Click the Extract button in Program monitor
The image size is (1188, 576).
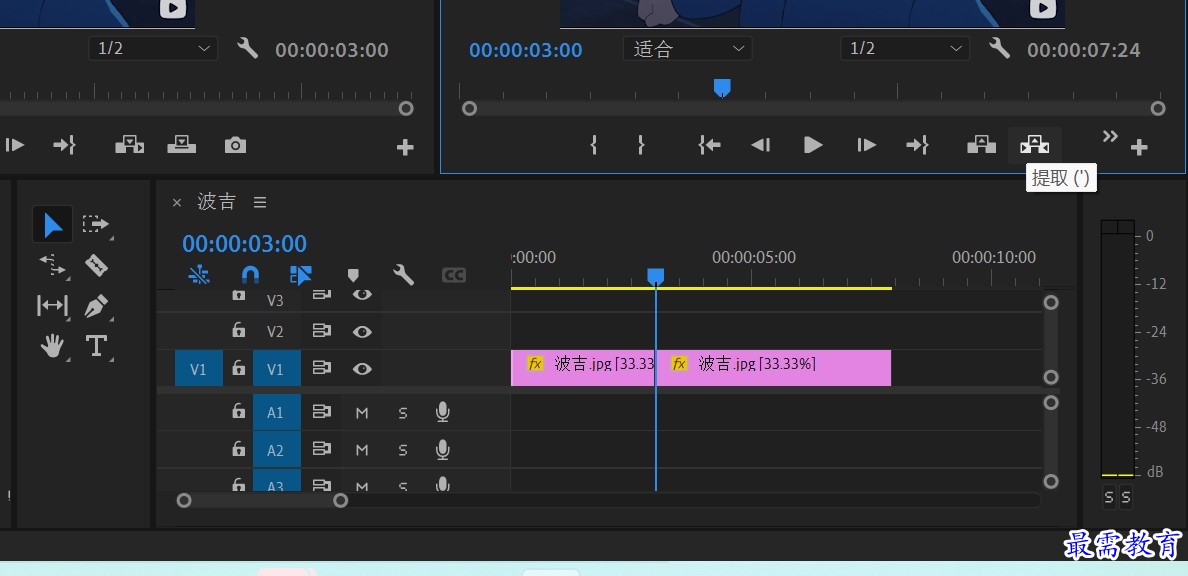pyautogui.click(x=1034, y=145)
